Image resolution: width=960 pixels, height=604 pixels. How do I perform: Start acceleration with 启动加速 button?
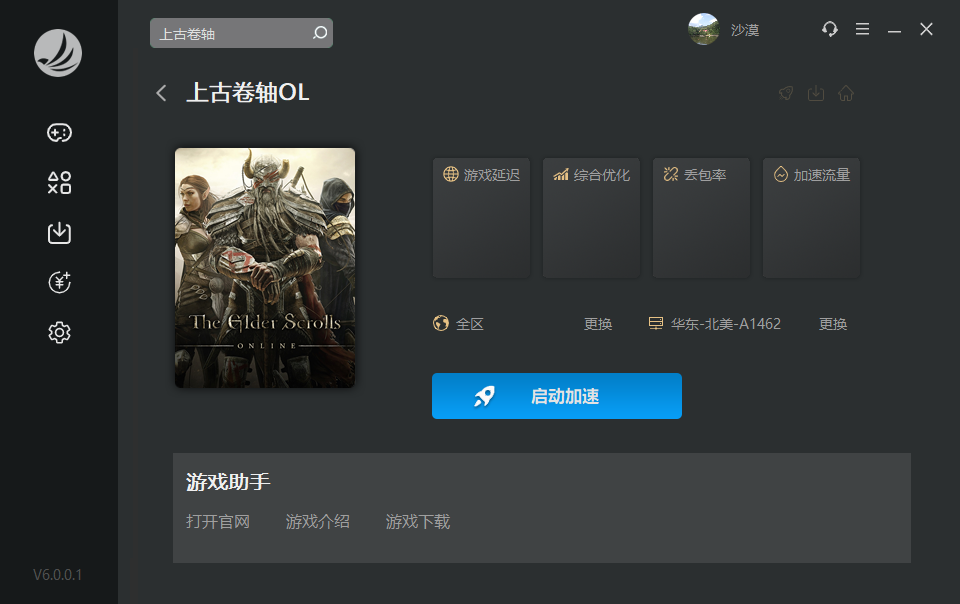[557, 396]
